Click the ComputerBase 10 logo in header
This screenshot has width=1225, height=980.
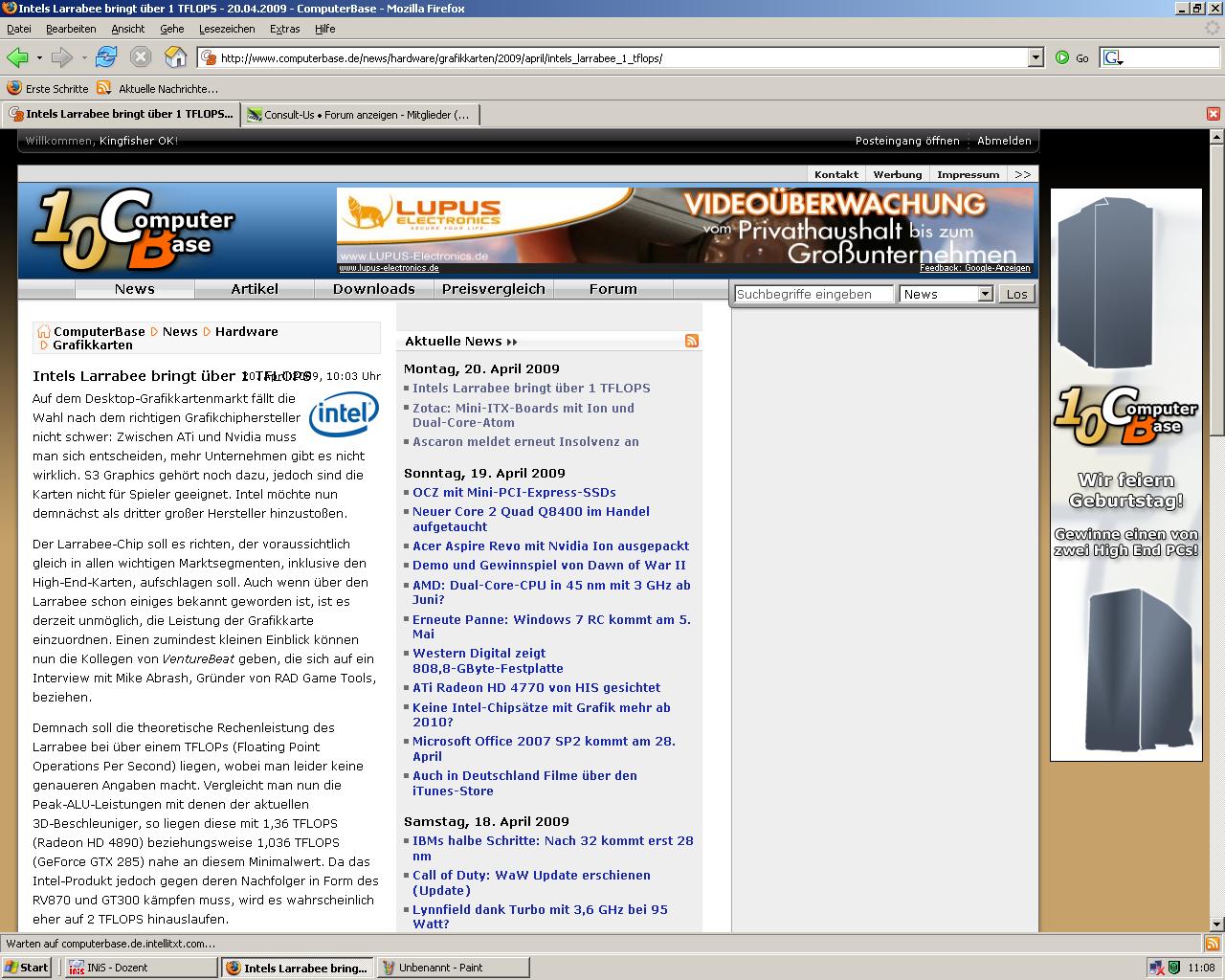tap(134, 230)
